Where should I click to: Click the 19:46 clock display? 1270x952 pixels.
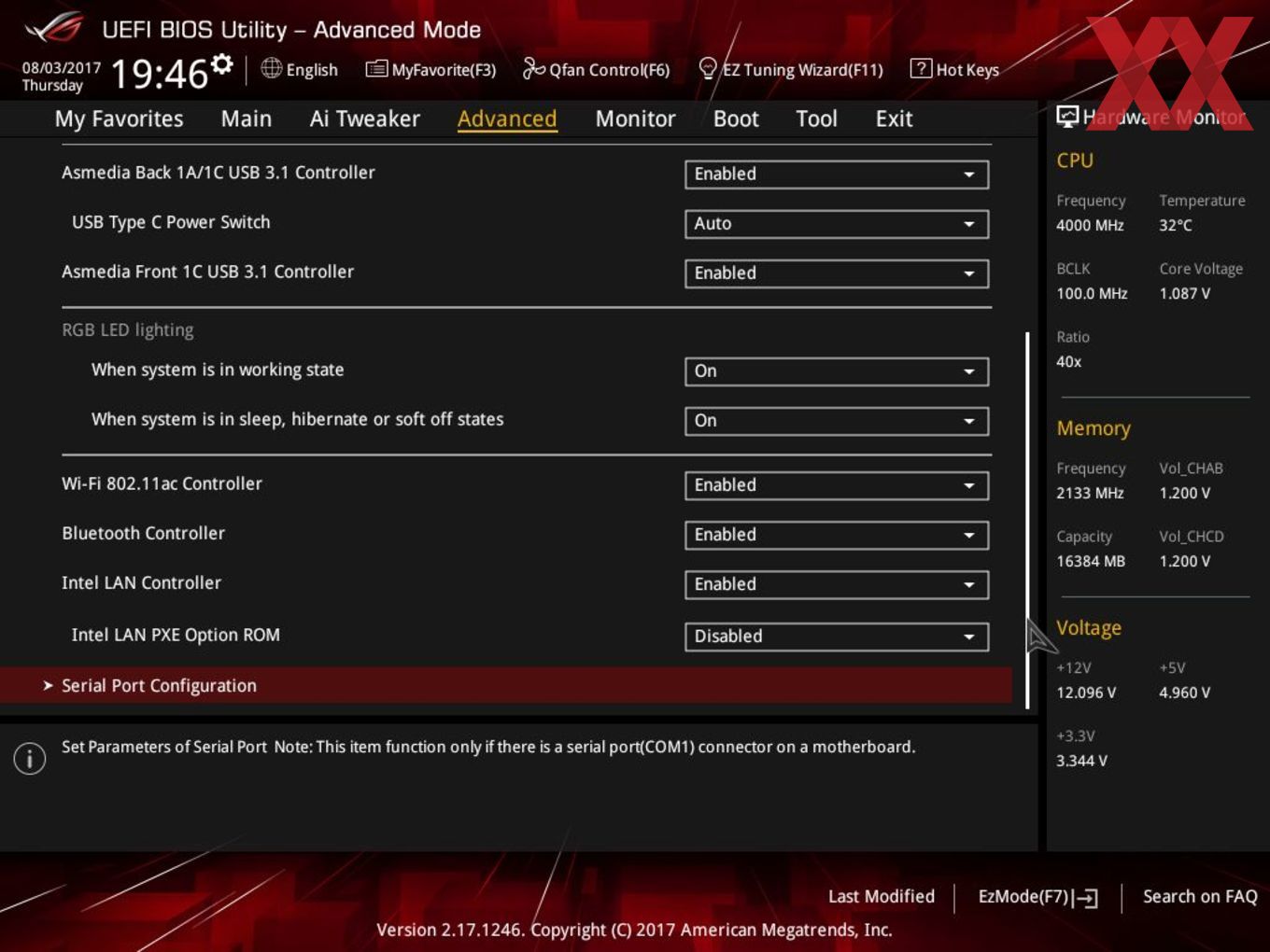coord(160,73)
